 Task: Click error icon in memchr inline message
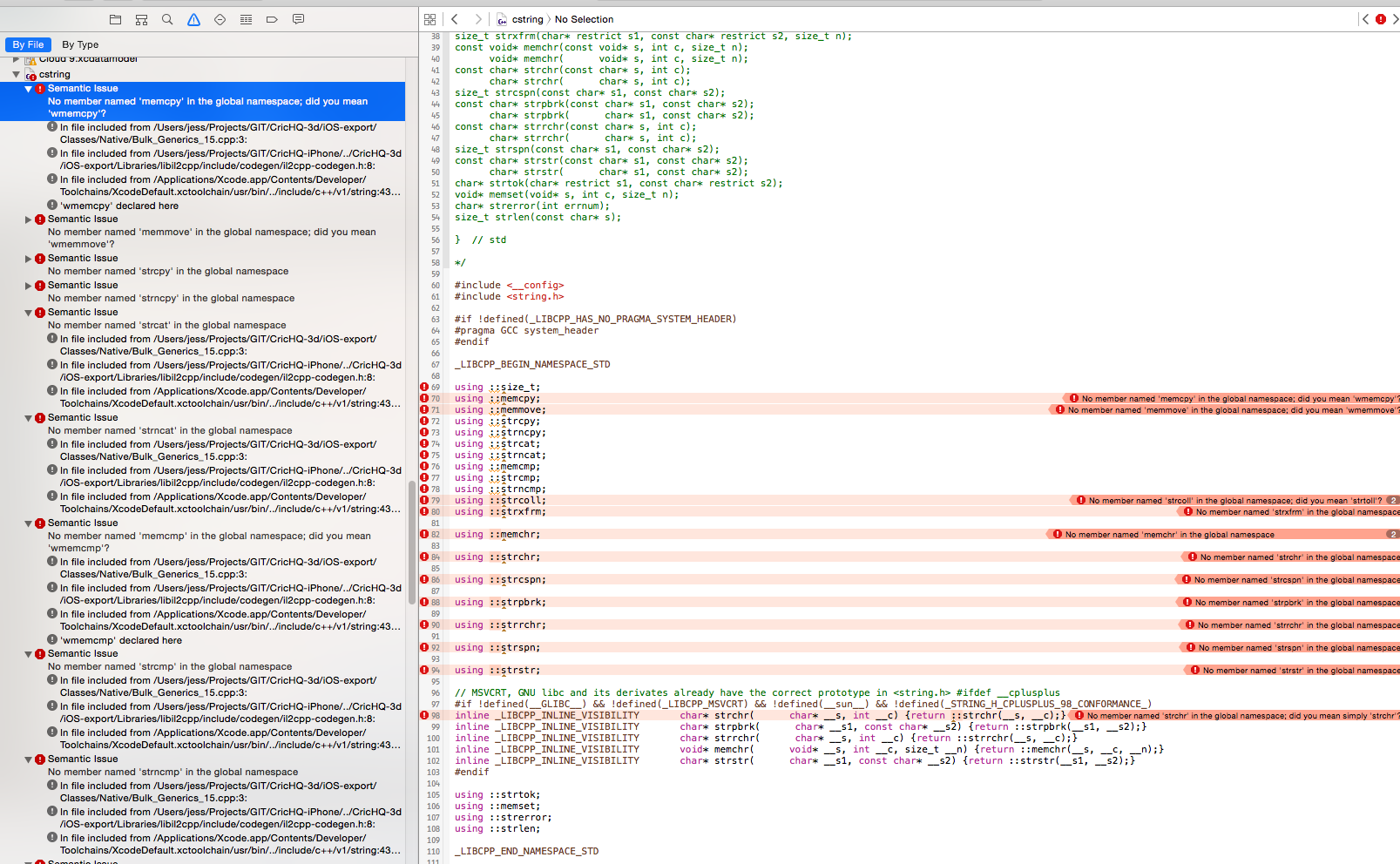(x=1058, y=534)
